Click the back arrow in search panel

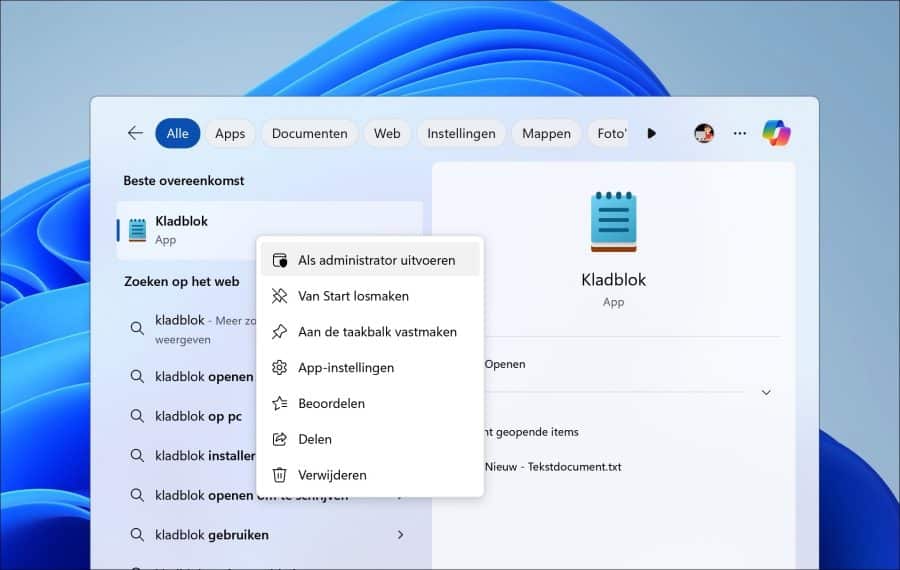click(135, 133)
